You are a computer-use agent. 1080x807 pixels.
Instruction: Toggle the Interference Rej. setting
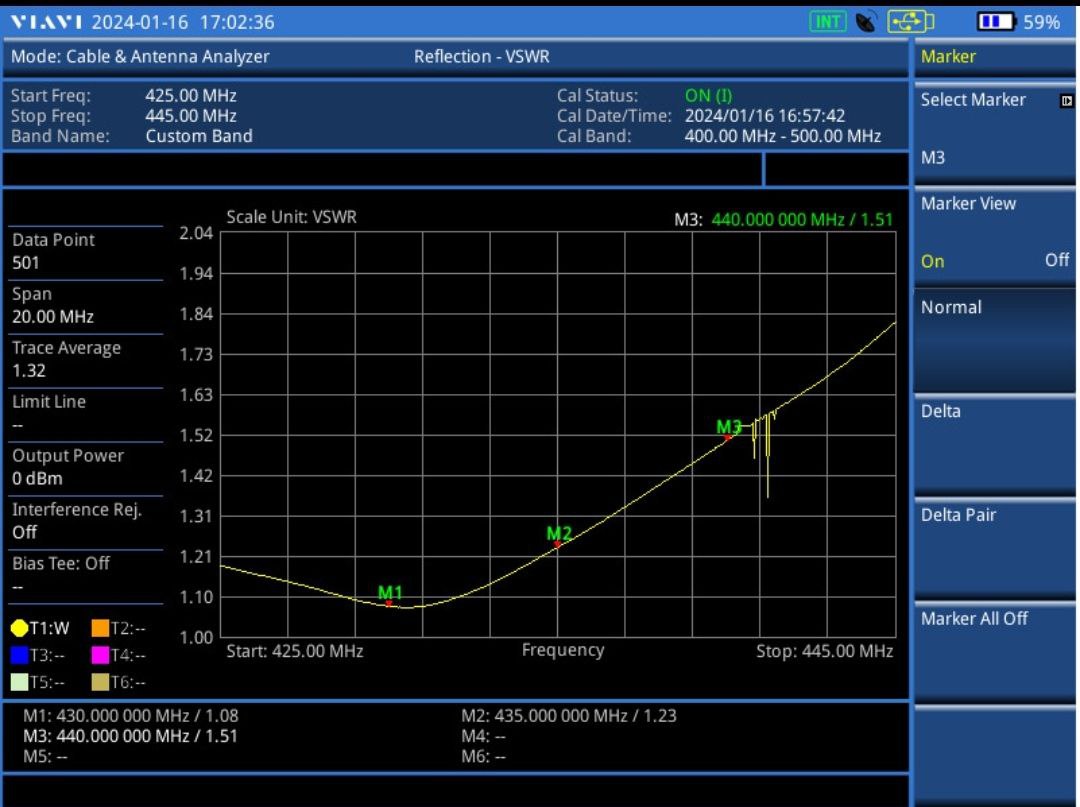click(x=85, y=521)
